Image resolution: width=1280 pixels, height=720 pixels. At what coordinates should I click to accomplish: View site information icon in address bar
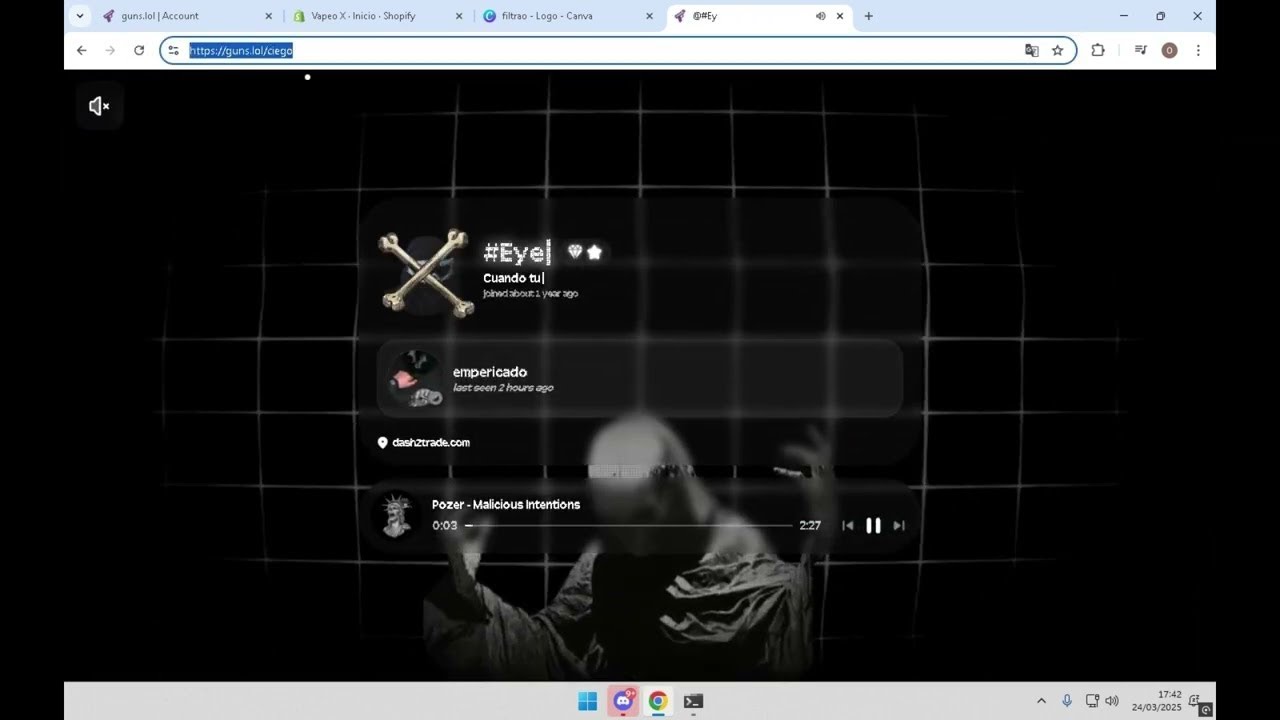[x=173, y=50]
